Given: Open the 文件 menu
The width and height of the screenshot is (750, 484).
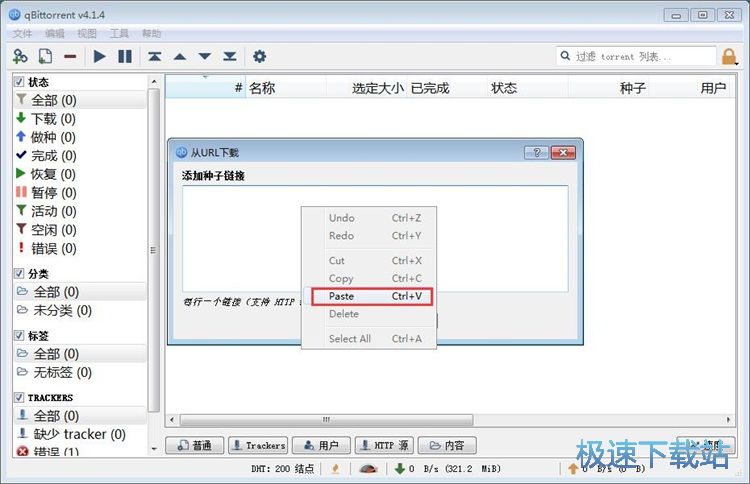Looking at the screenshot, I should point(22,33).
